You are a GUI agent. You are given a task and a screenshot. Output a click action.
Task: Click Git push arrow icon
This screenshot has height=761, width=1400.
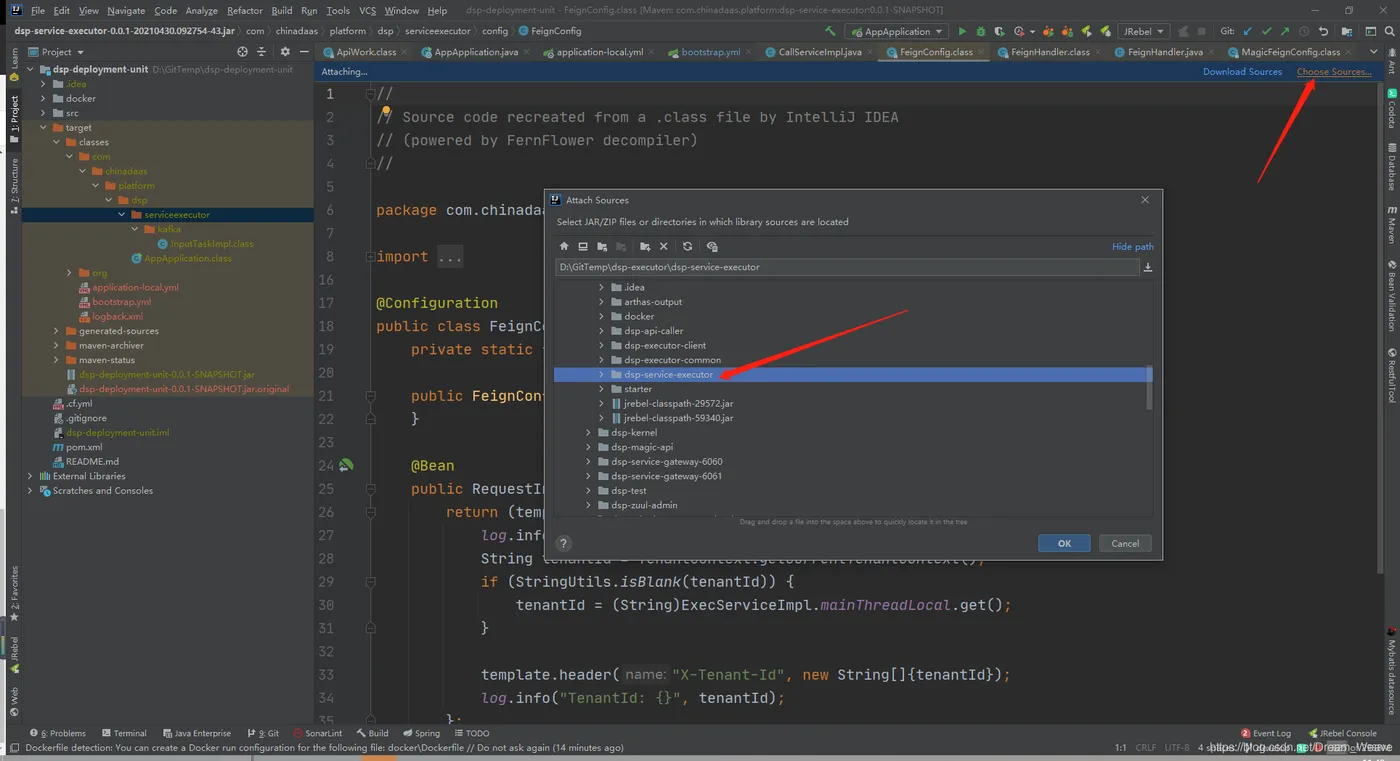coord(1285,31)
